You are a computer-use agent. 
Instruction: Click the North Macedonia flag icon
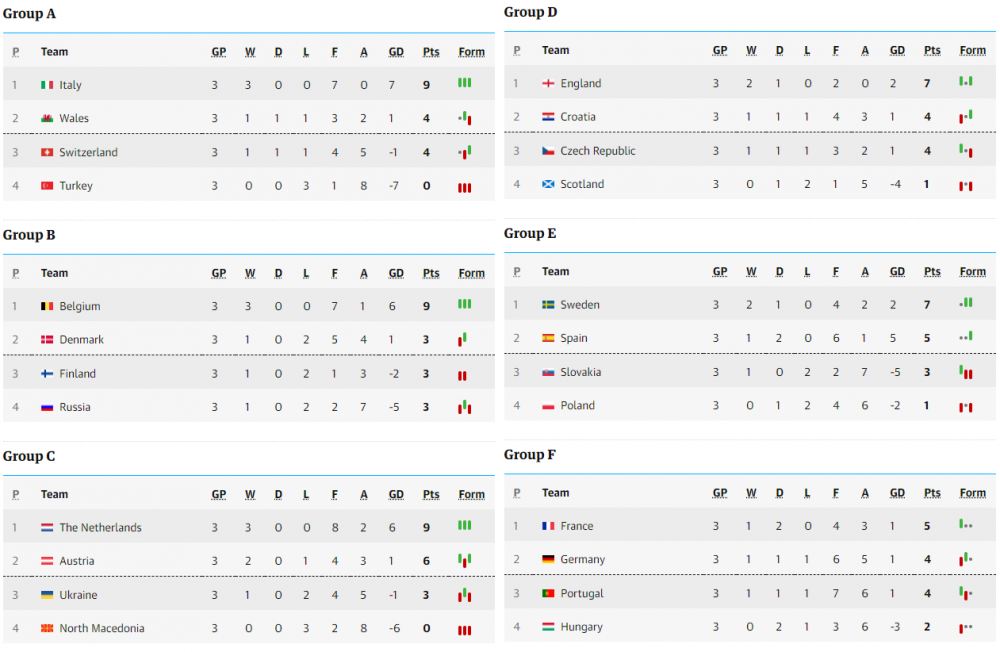click(x=47, y=628)
